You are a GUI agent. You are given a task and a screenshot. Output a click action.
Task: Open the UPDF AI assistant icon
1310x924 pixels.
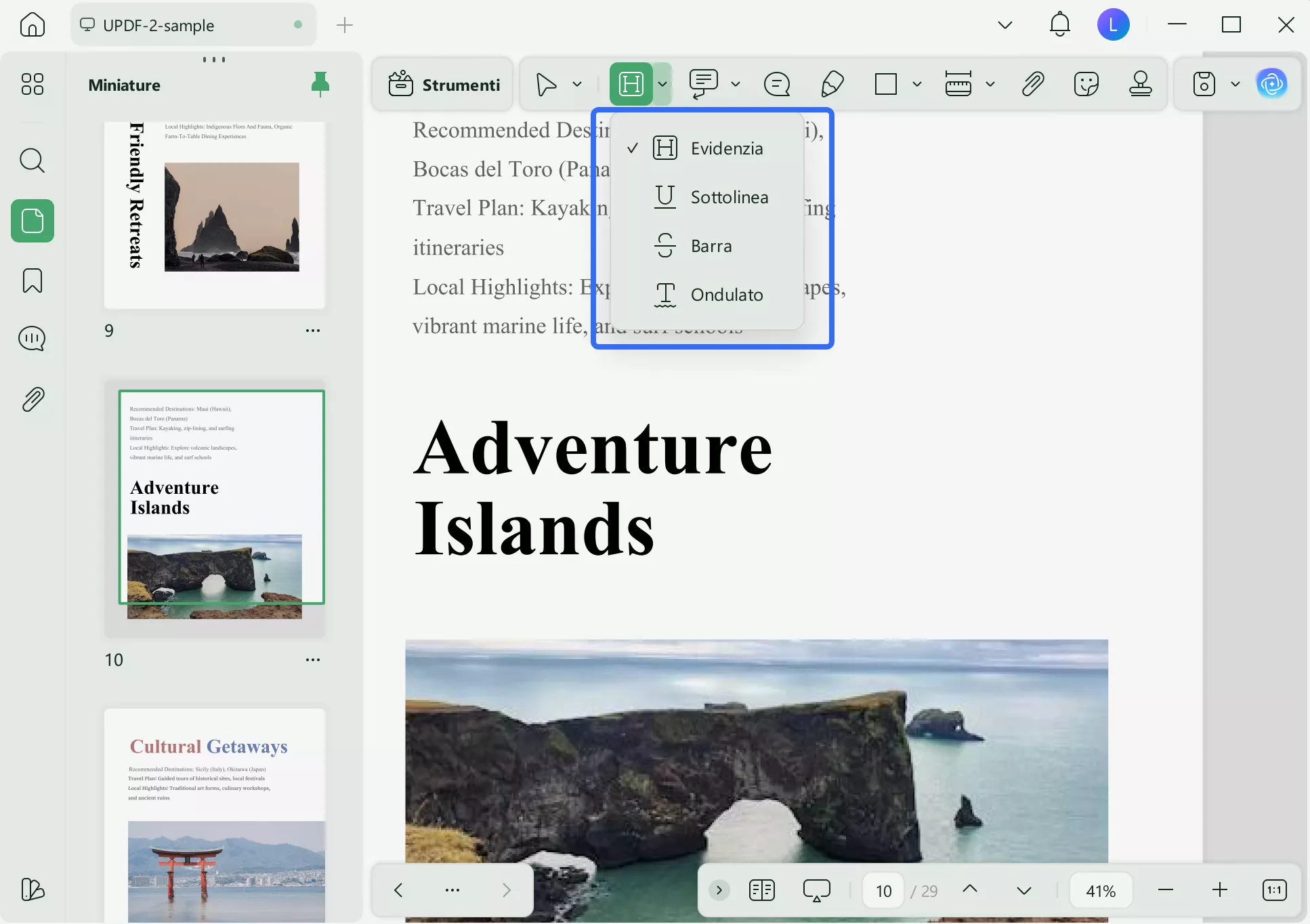1271,84
